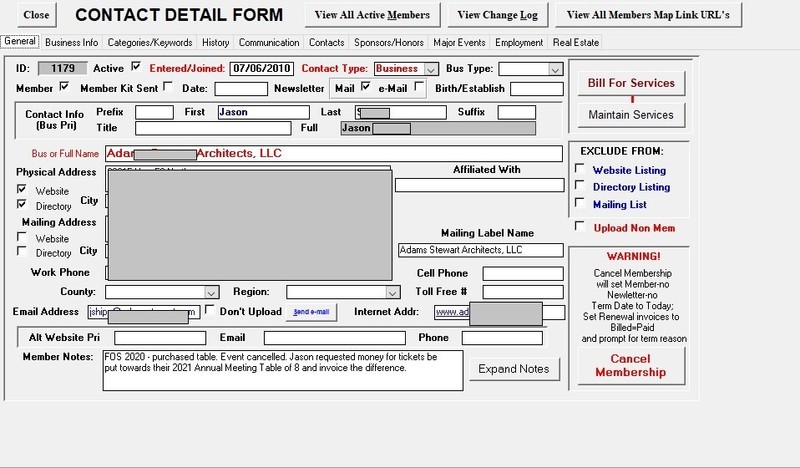Open the Categories/Keywords tab
Screen dimensions: 800x468
150,42
